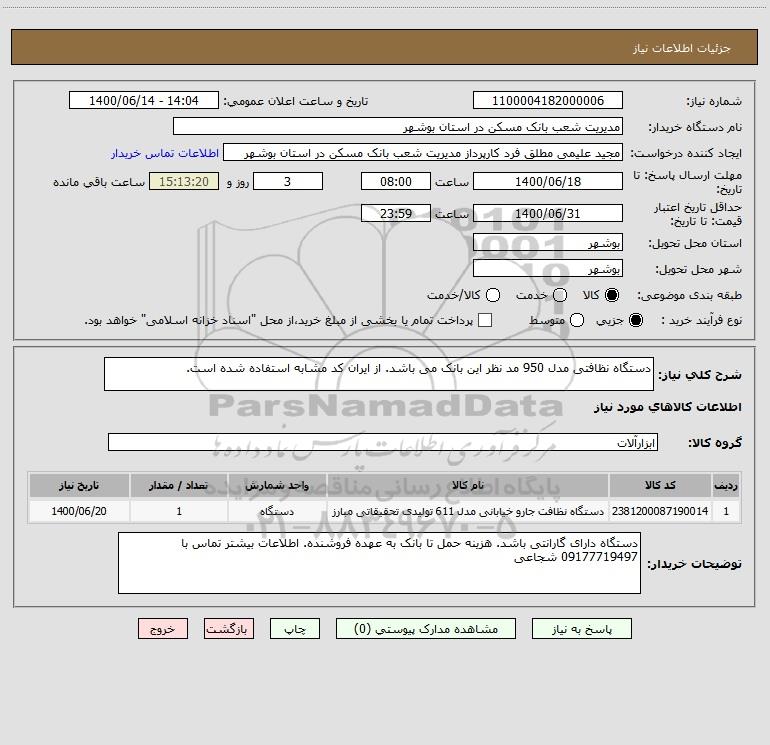Viewport: 770px width, 745px height.
Task: Click the validity time field 23:59
Action: coord(396,213)
